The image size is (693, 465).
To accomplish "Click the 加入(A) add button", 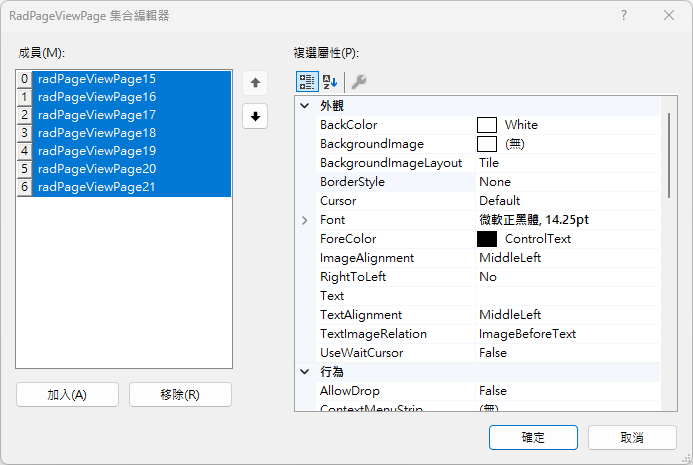I will coord(68,394).
